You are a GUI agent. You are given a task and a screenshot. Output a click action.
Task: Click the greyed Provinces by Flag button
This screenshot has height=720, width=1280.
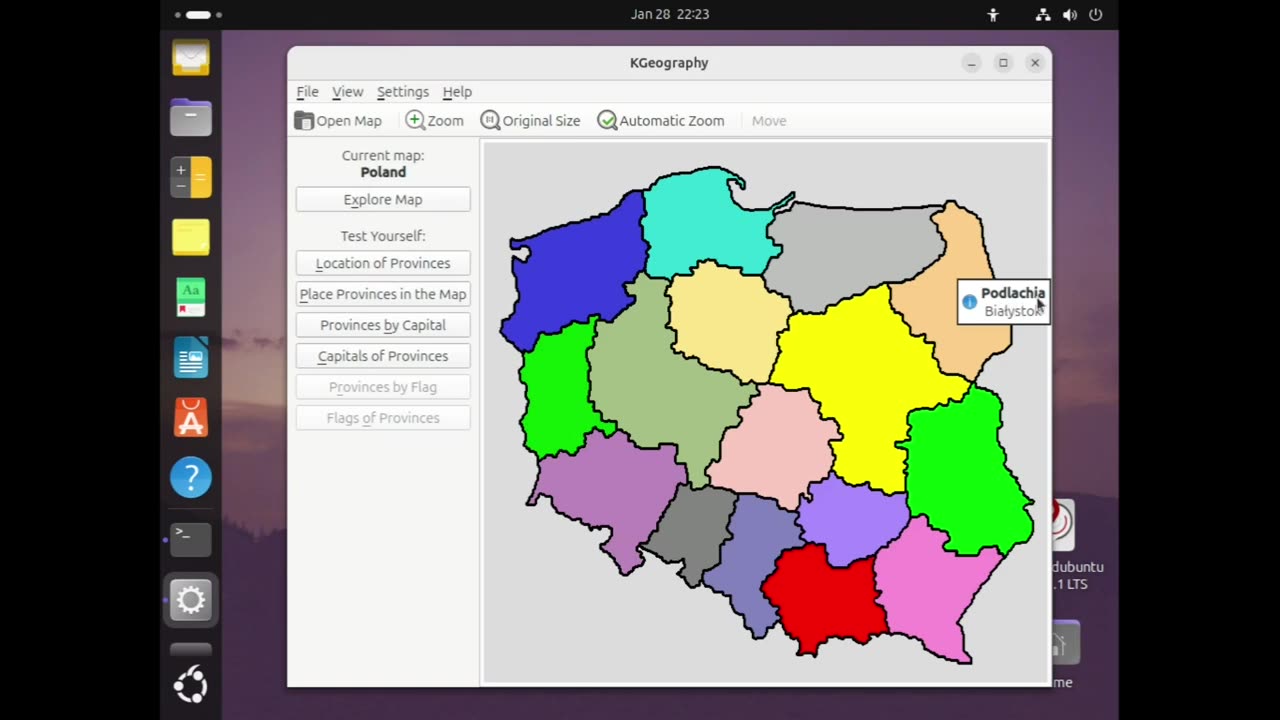click(x=383, y=387)
